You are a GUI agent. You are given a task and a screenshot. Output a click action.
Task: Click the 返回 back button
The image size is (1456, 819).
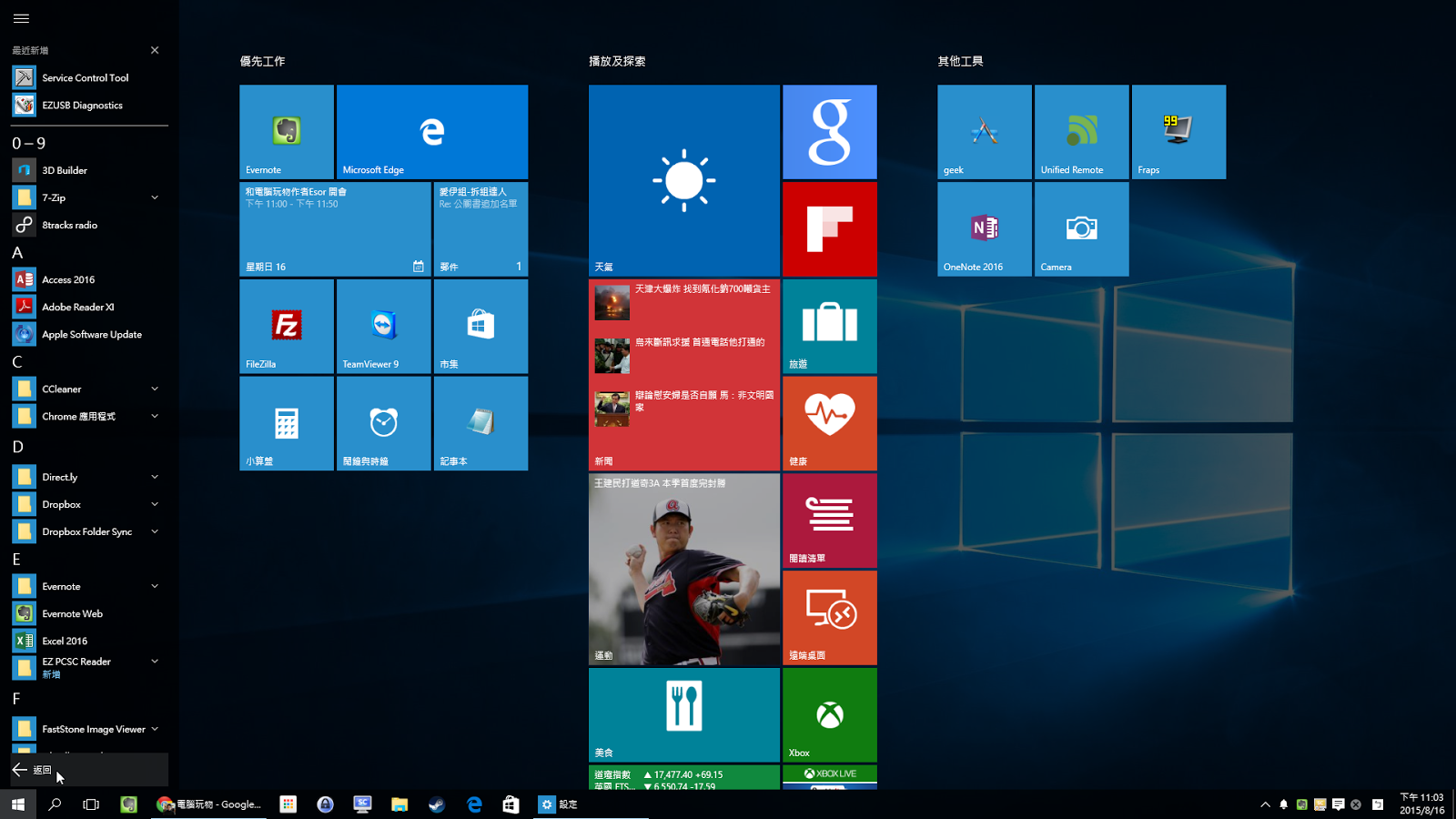[89, 770]
